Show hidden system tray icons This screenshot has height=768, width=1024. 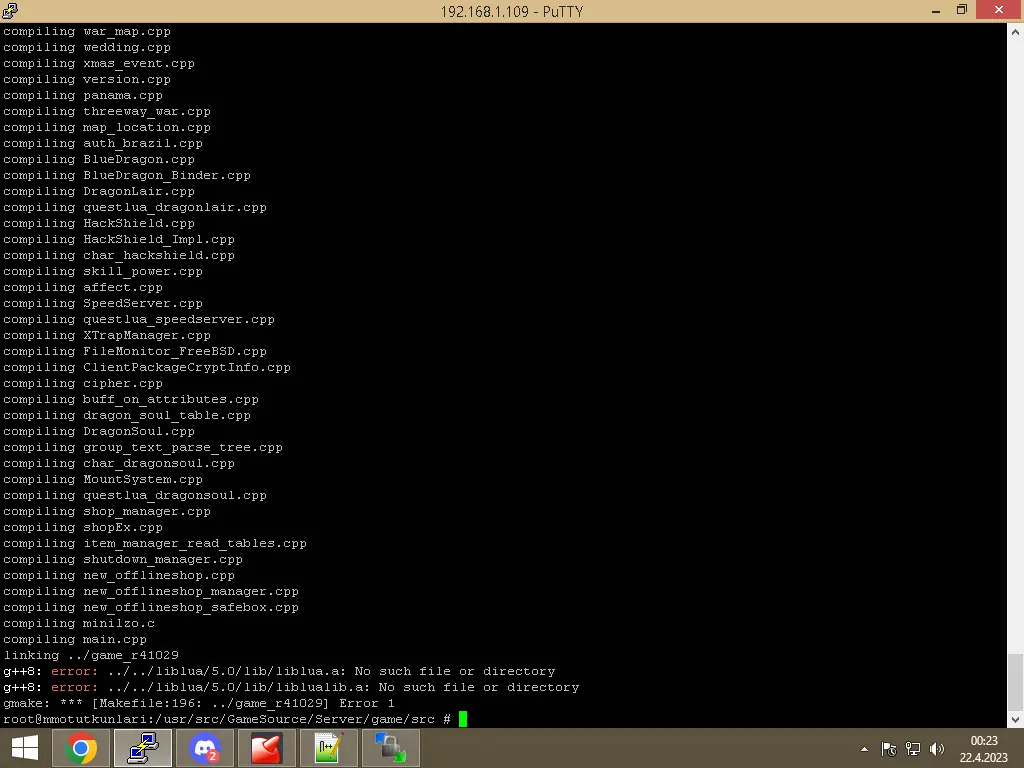(864, 749)
